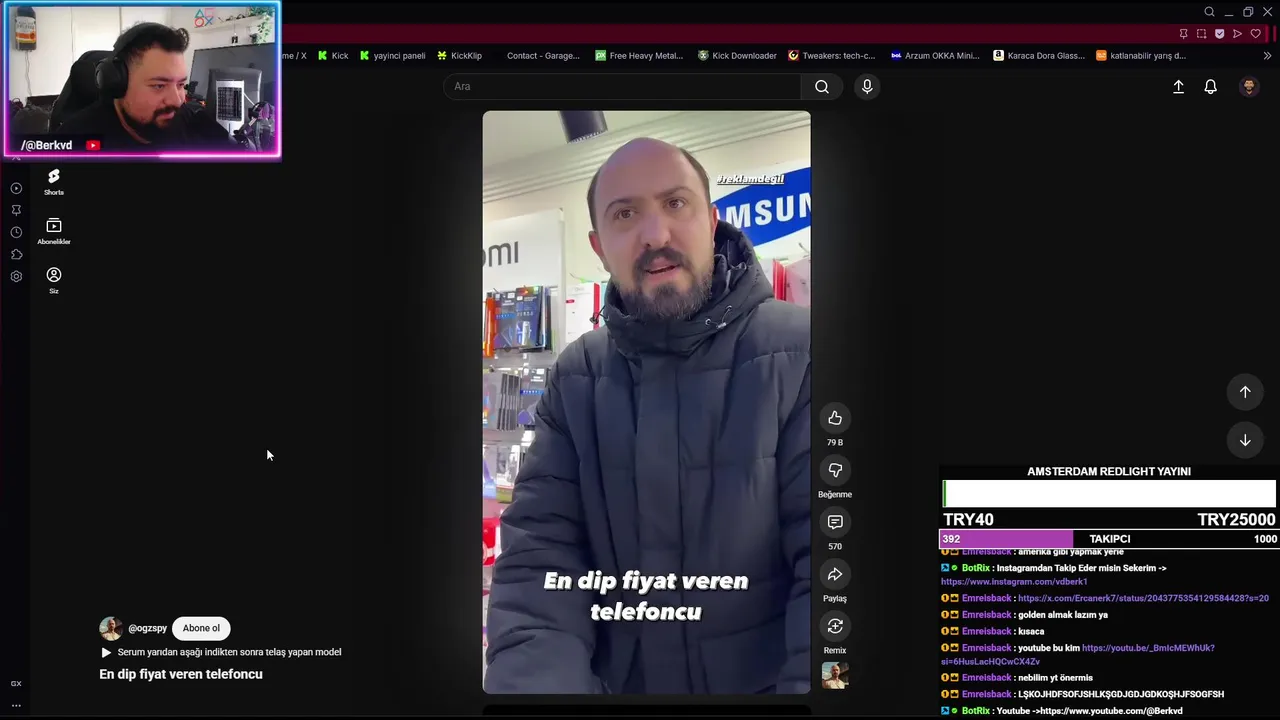
Task: Open the upload/create button
Action: 1178,87
